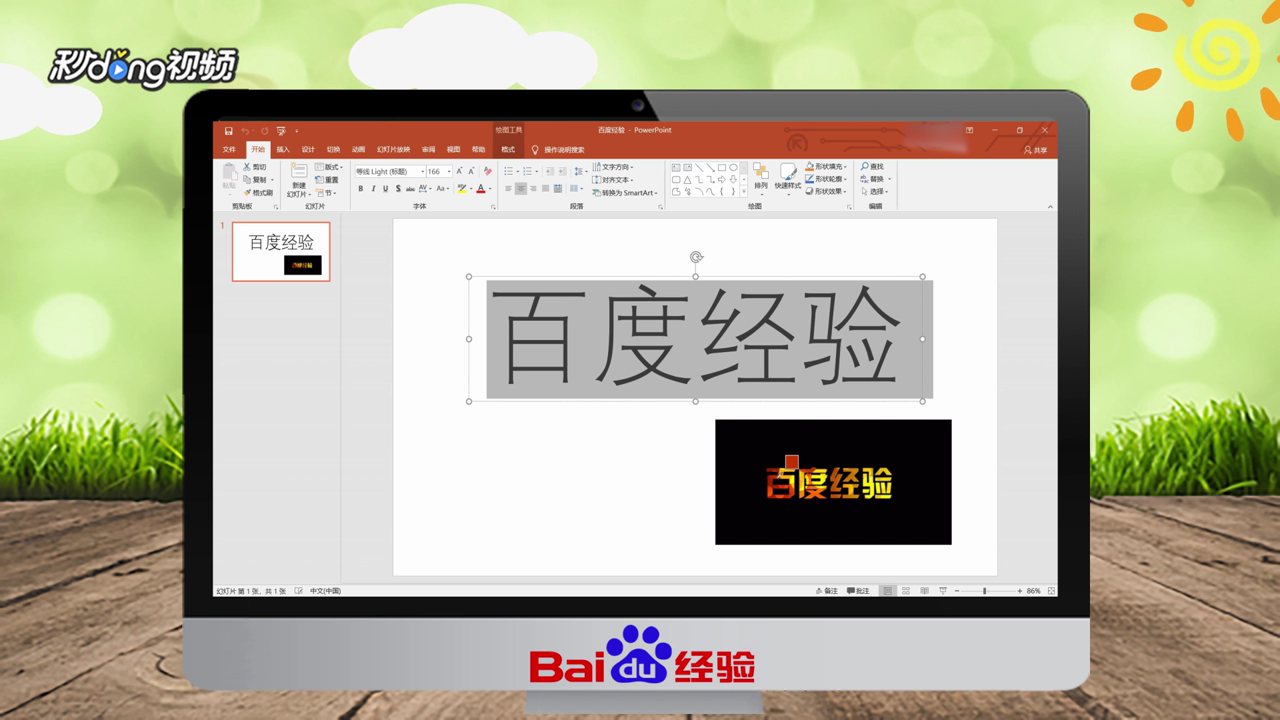Screen dimensions: 1280x720
Task: Open Reading view icon in status bar
Action: [924, 591]
